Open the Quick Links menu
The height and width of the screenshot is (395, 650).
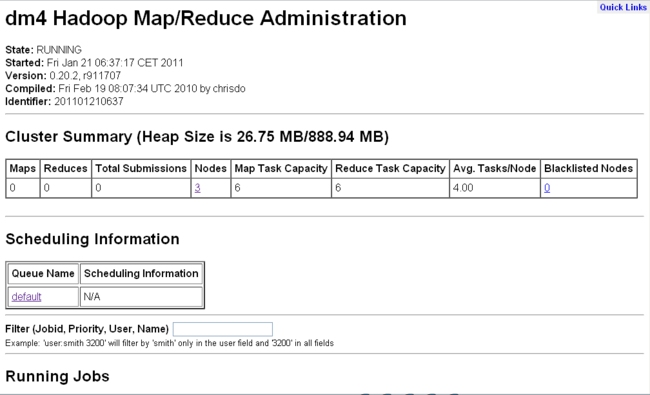tap(623, 7)
